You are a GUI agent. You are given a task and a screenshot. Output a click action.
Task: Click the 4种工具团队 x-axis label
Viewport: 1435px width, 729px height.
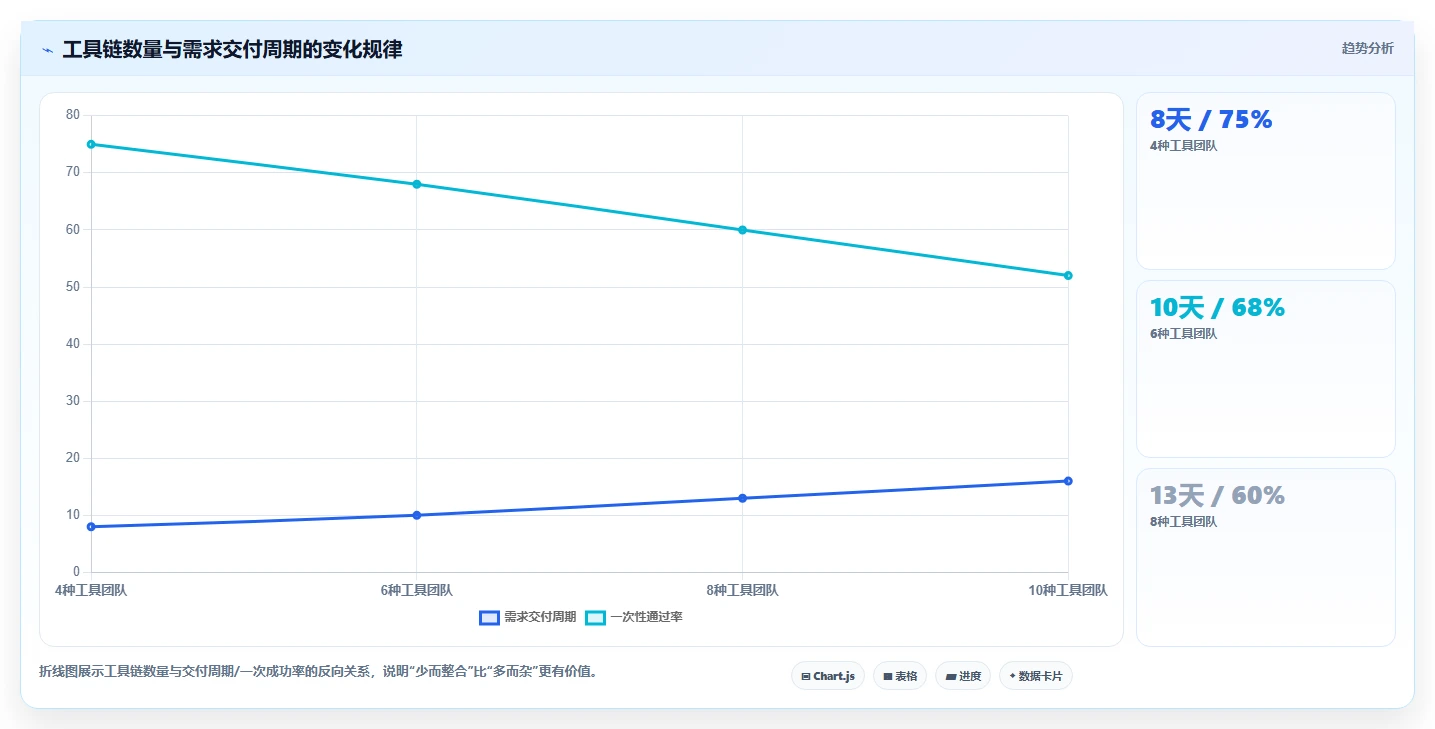91,590
